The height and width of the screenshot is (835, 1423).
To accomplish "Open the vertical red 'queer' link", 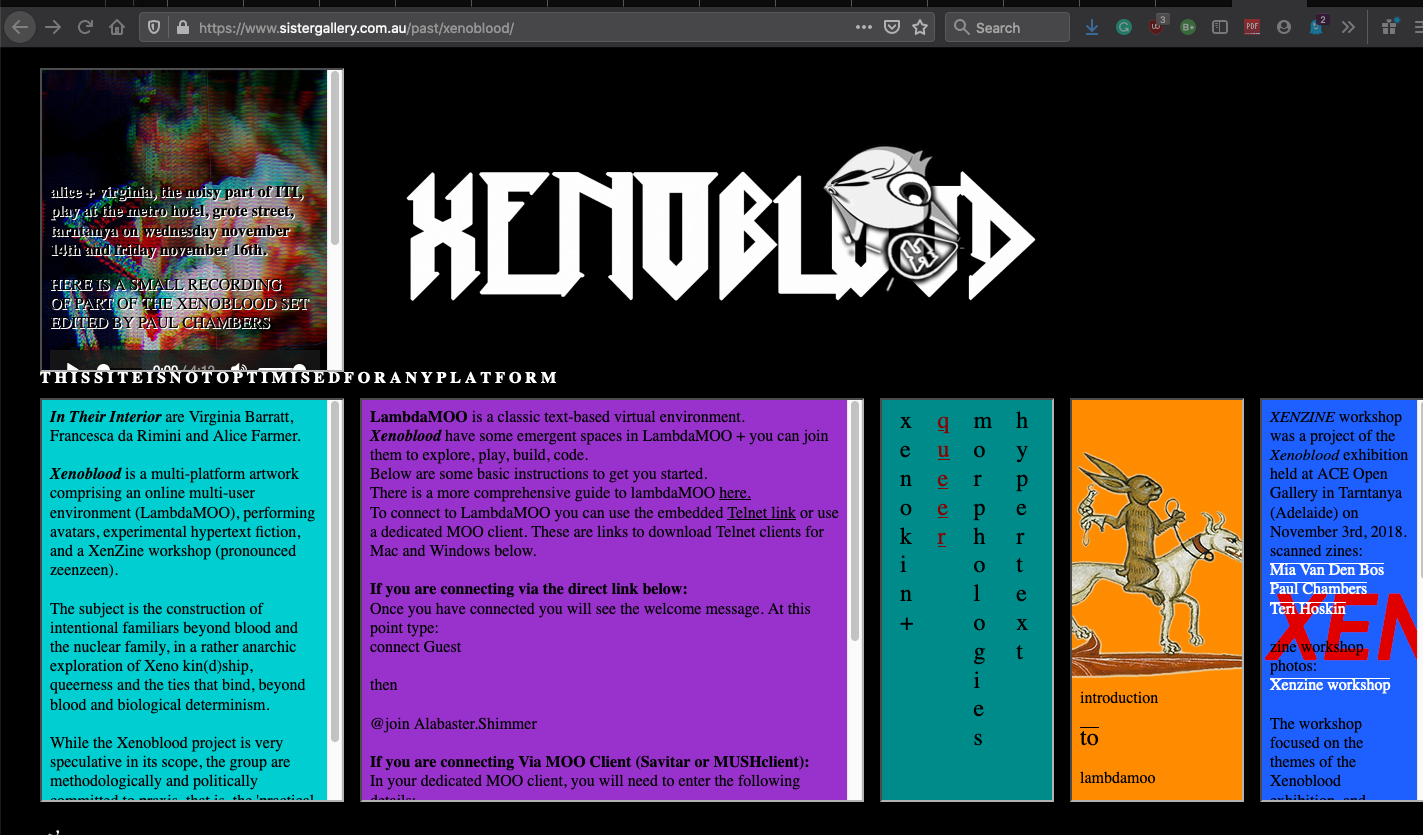I will point(942,480).
